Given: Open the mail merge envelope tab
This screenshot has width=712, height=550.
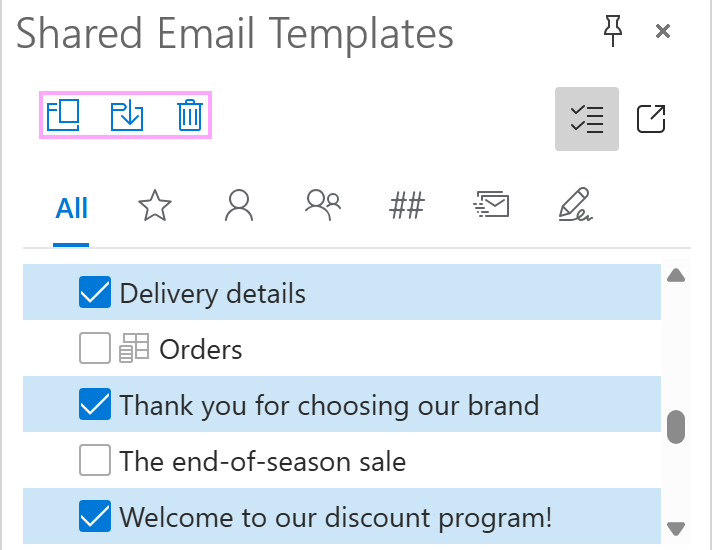Looking at the screenshot, I should 491,206.
